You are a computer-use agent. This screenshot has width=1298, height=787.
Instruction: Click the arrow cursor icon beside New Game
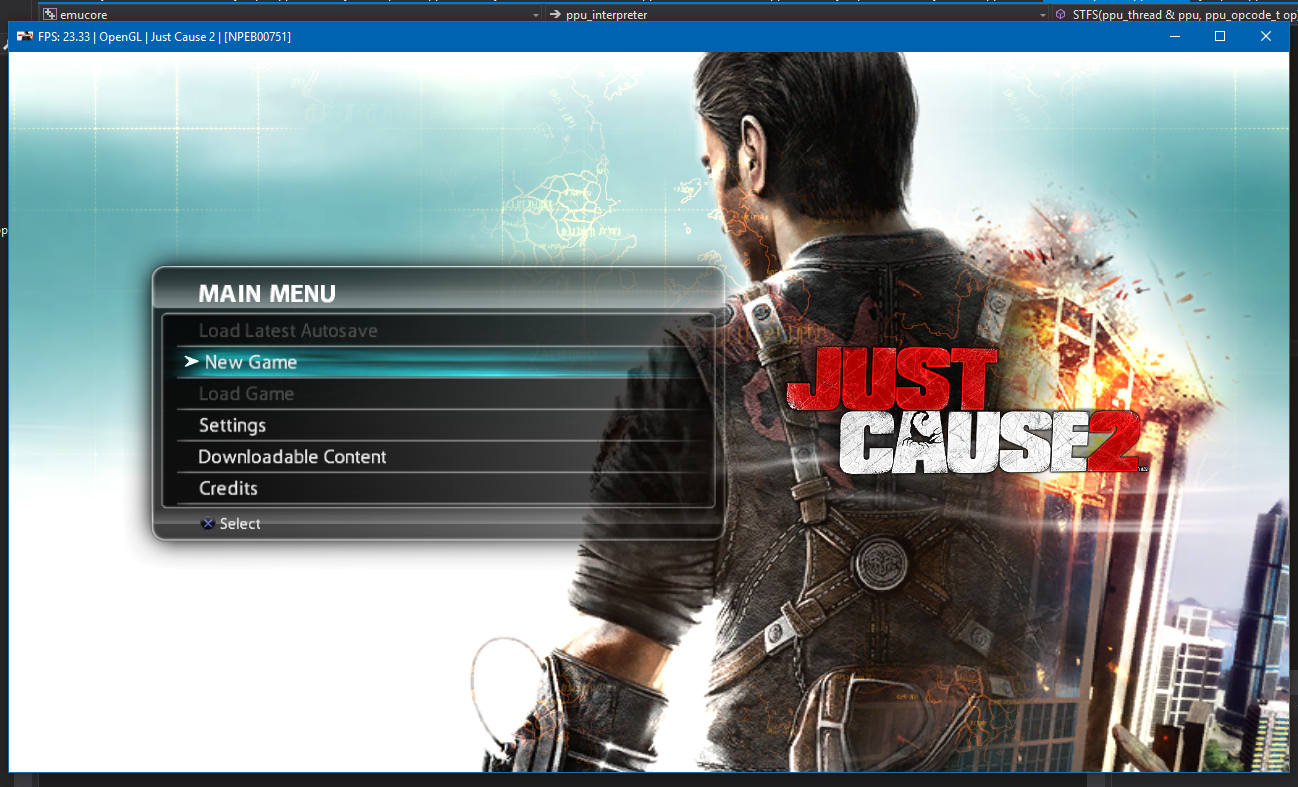pyautogui.click(x=191, y=362)
